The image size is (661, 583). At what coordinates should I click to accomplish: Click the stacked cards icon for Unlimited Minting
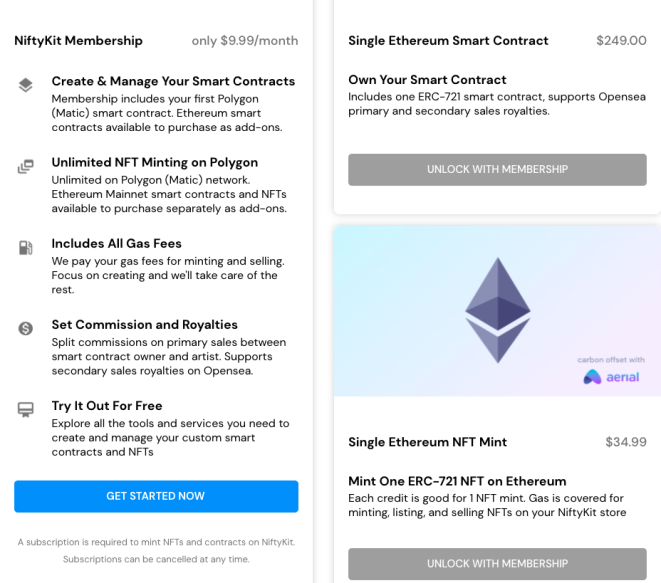click(25, 166)
